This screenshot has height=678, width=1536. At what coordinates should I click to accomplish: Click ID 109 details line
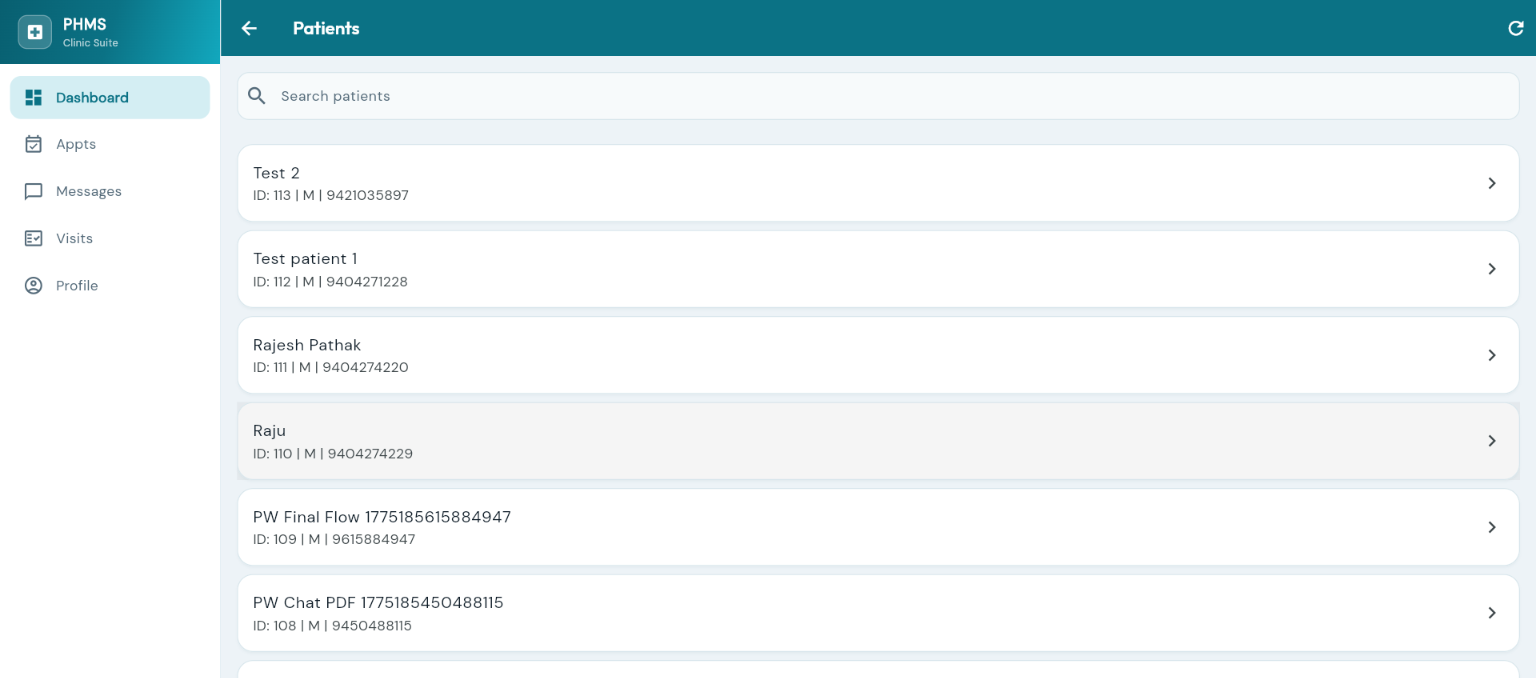tap(334, 540)
